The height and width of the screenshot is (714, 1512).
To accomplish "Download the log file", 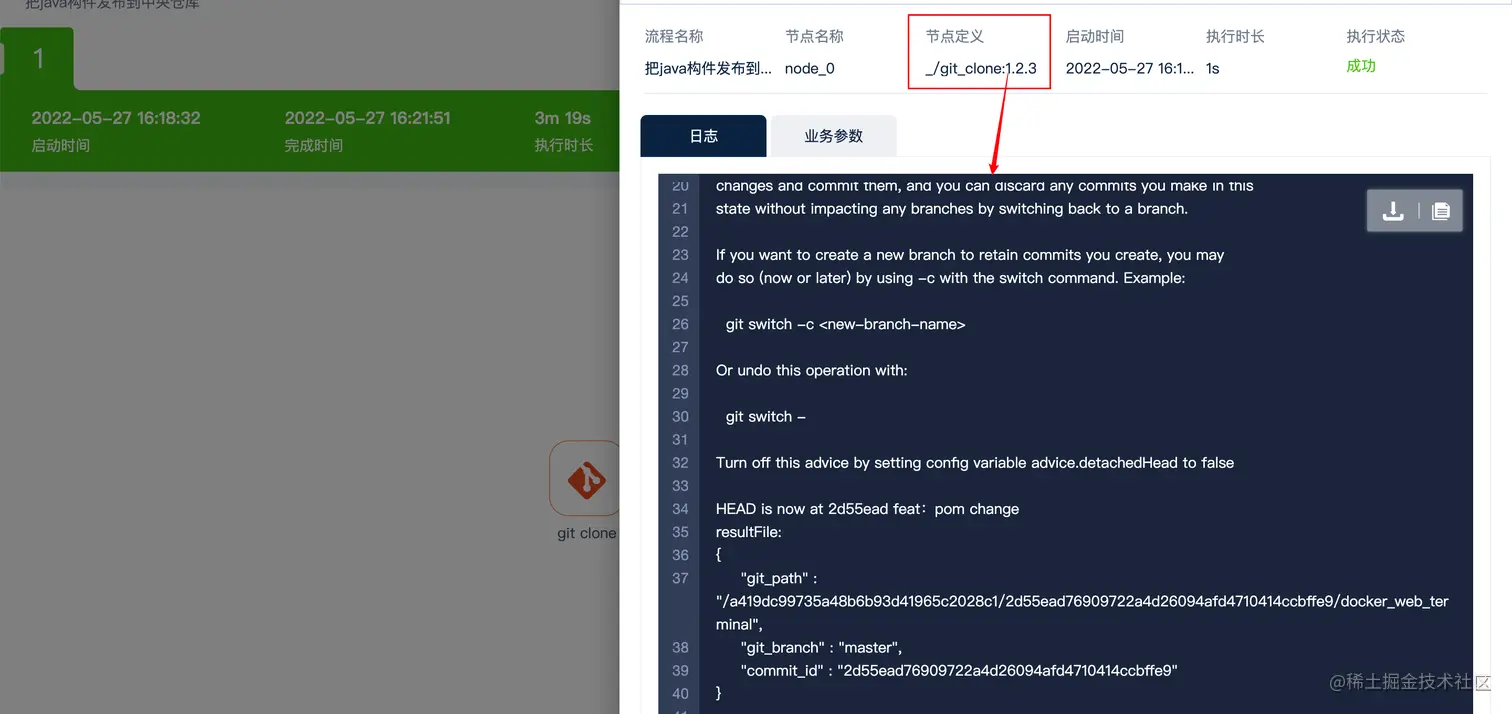I will click(1393, 211).
